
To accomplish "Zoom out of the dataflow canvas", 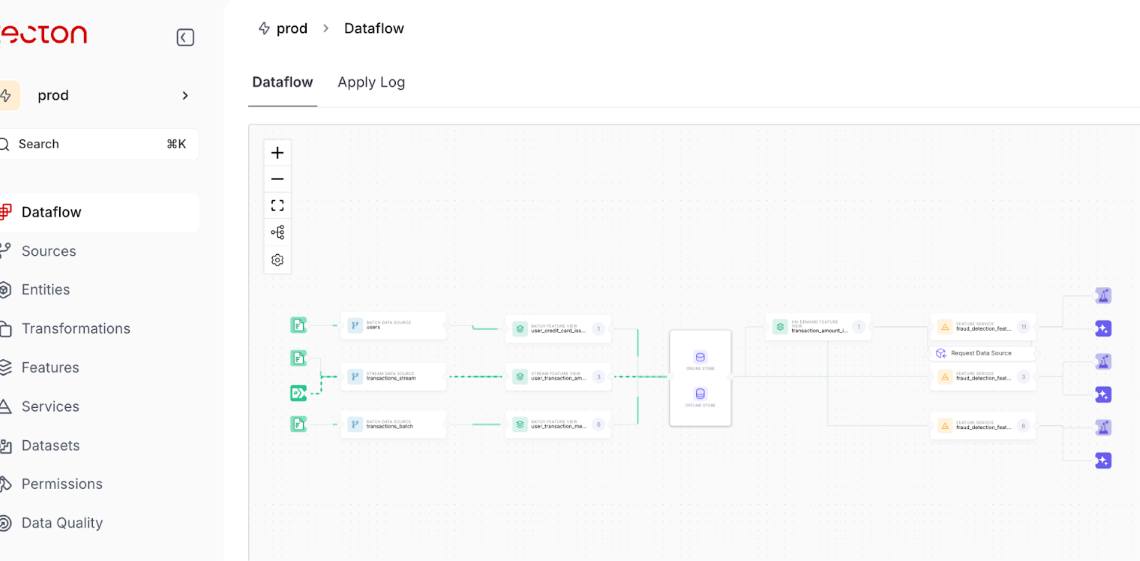I will 277,179.
